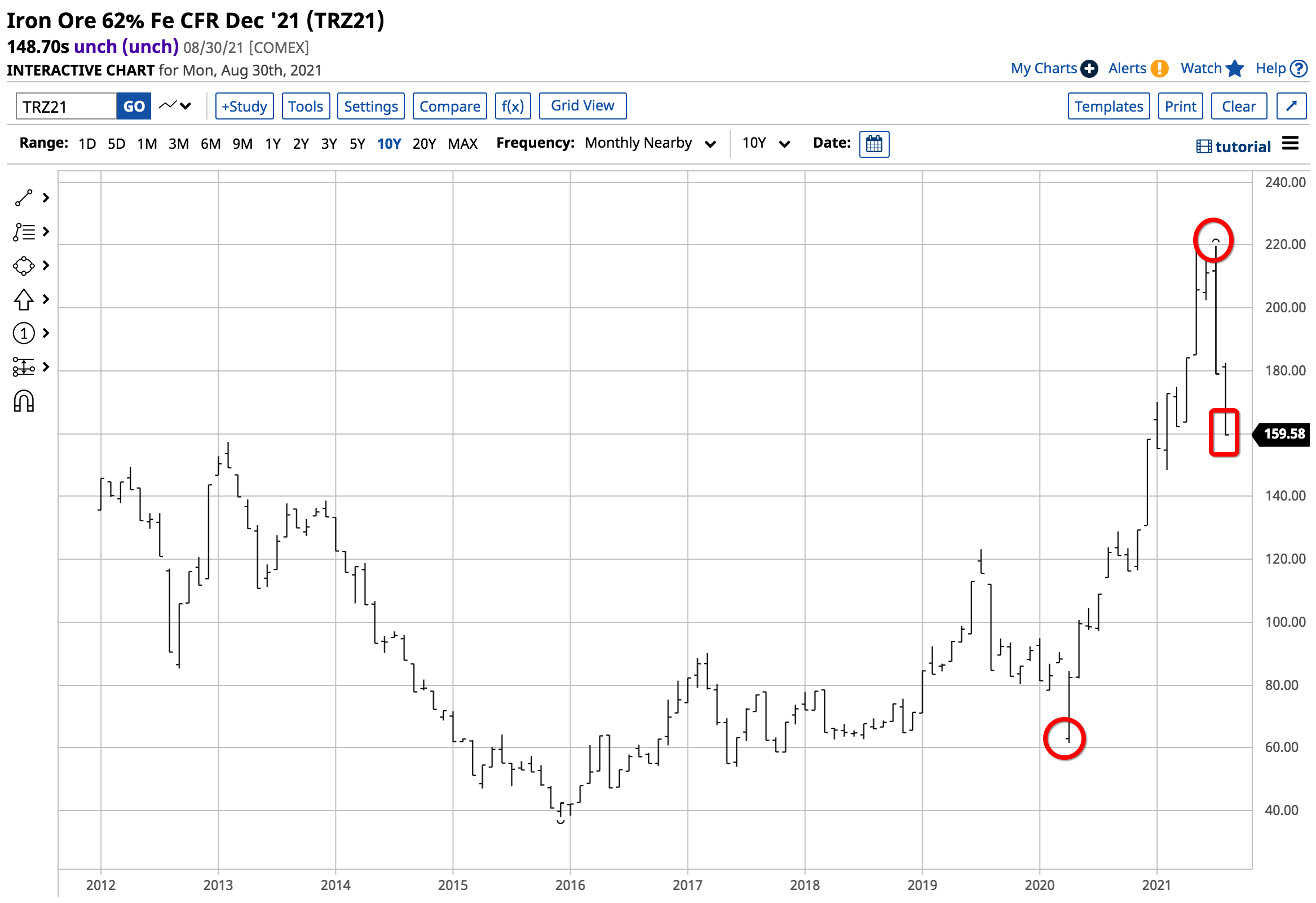Open Monthly Nearby frequency dropdown
This screenshot has width=1316, height=903.
(650, 143)
